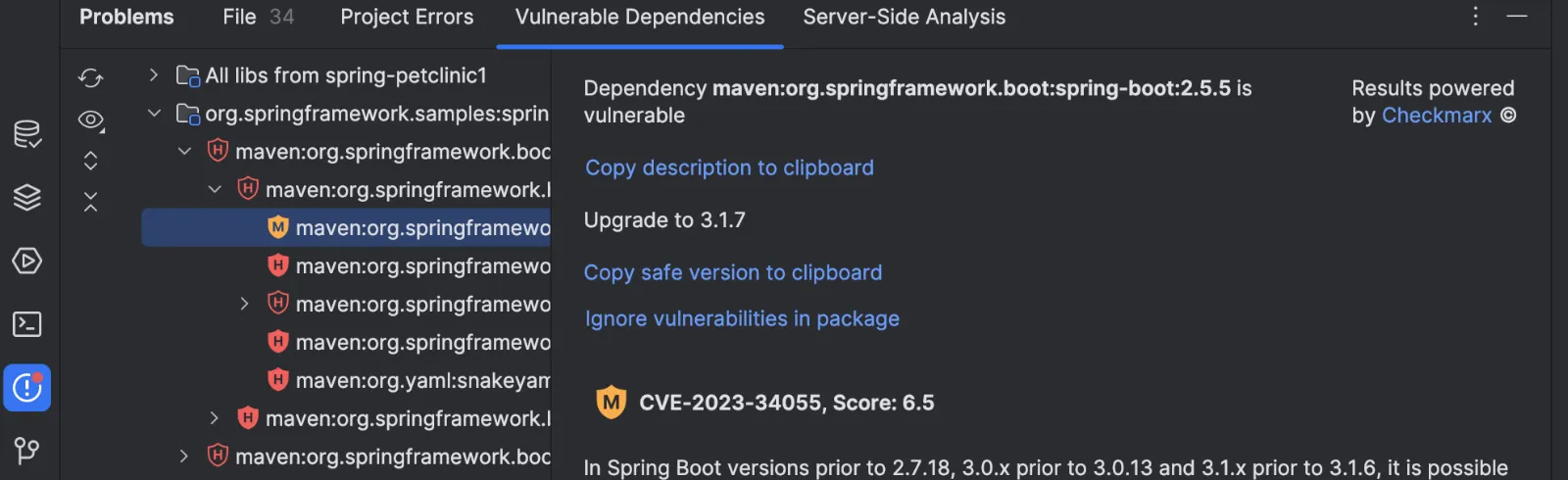Collapse the org.springframework.samples tree node
This screenshot has width=1568, height=480.
click(154, 114)
